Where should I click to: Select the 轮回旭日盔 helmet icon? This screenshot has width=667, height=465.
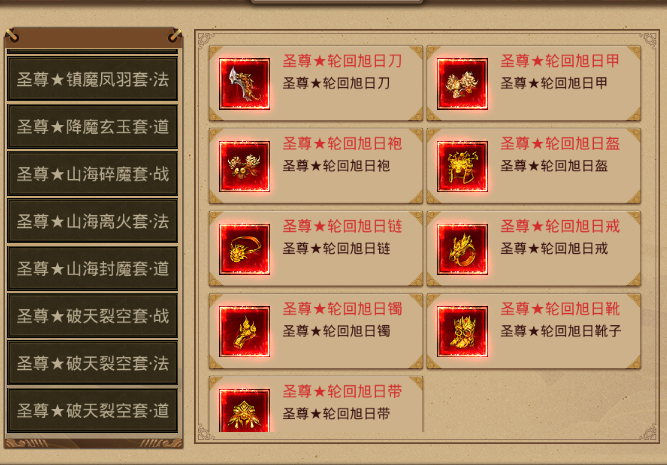(x=462, y=166)
